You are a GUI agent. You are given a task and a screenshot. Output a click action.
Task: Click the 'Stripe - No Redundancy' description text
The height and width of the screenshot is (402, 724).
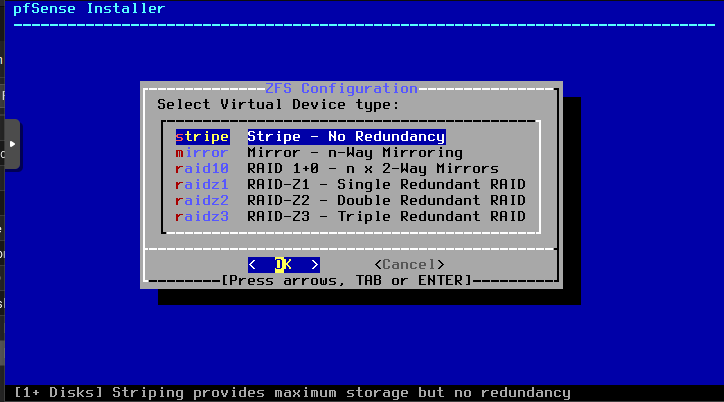click(x=346, y=137)
